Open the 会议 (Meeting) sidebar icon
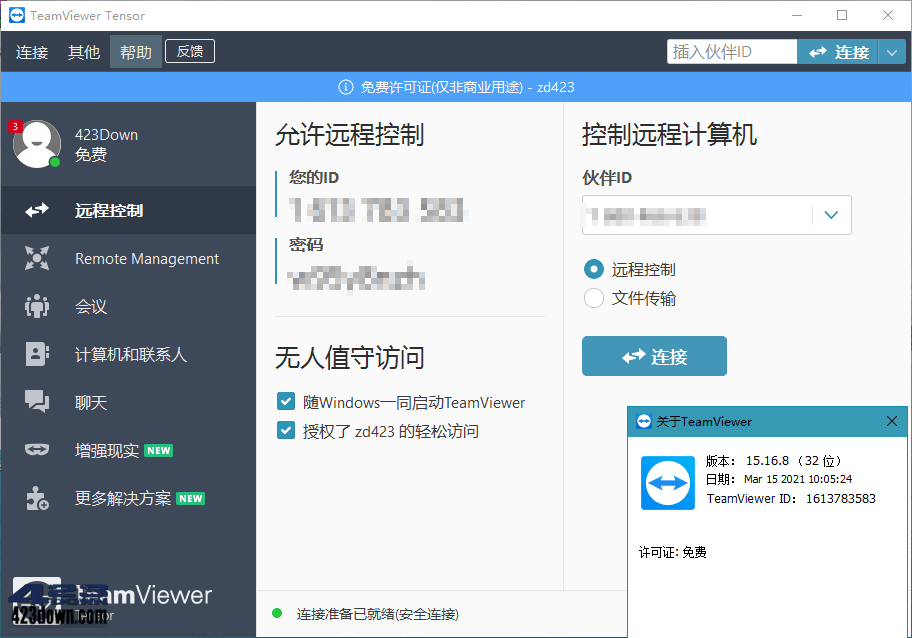The height and width of the screenshot is (638, 912). point(90,306)
